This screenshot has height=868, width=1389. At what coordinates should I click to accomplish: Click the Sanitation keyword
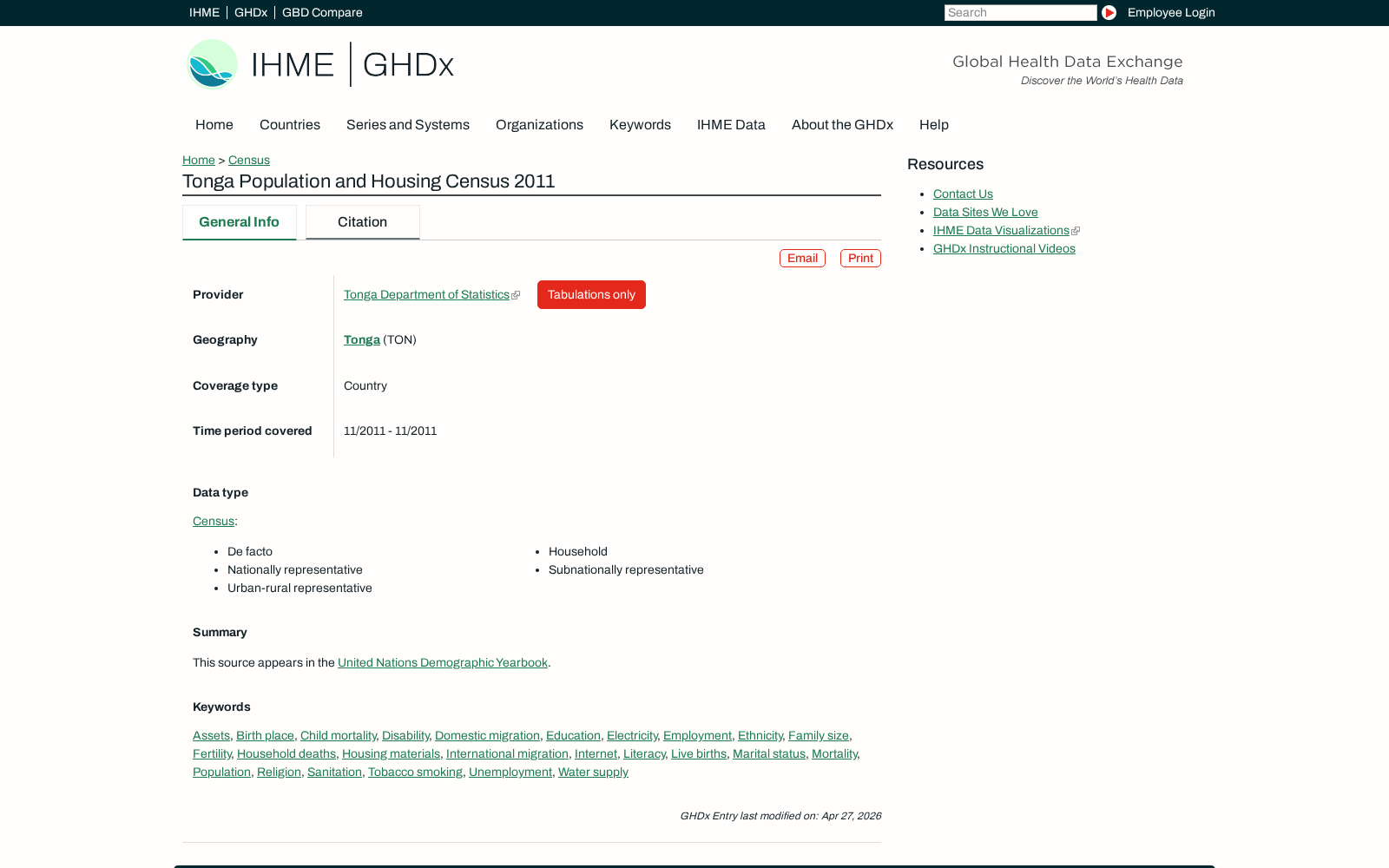click(334, 772)
